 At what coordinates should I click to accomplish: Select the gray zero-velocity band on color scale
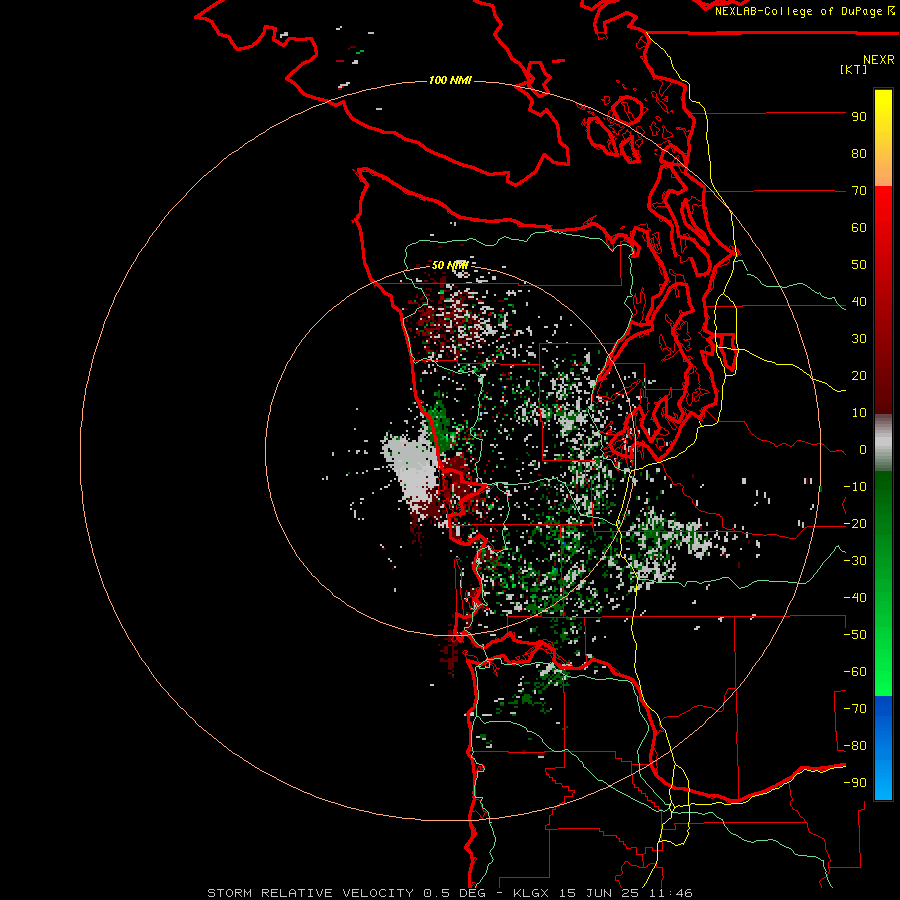[883, 443]
